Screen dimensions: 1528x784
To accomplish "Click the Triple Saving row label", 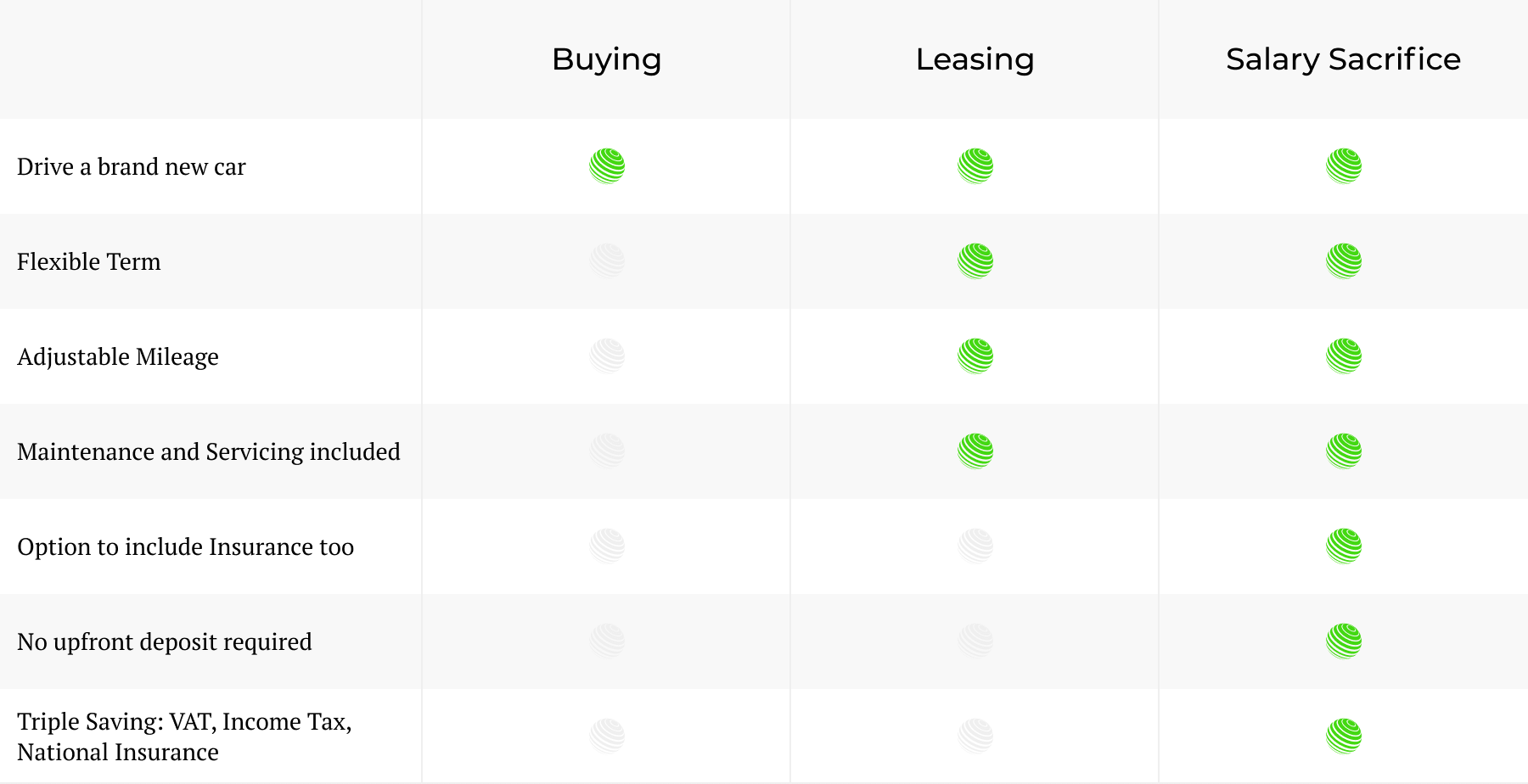I will point(184,736).
